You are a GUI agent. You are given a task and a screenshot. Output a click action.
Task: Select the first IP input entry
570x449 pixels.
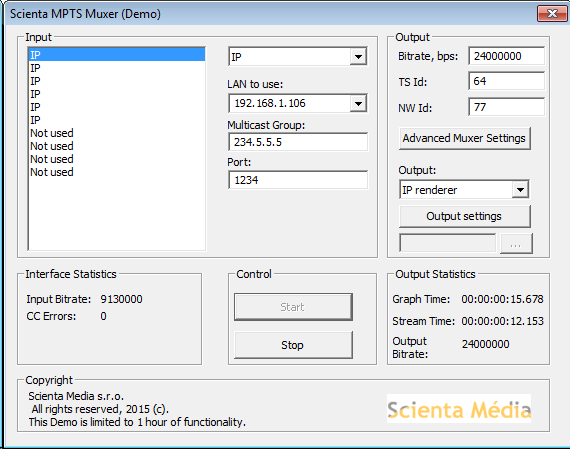[x=117, y=55]
